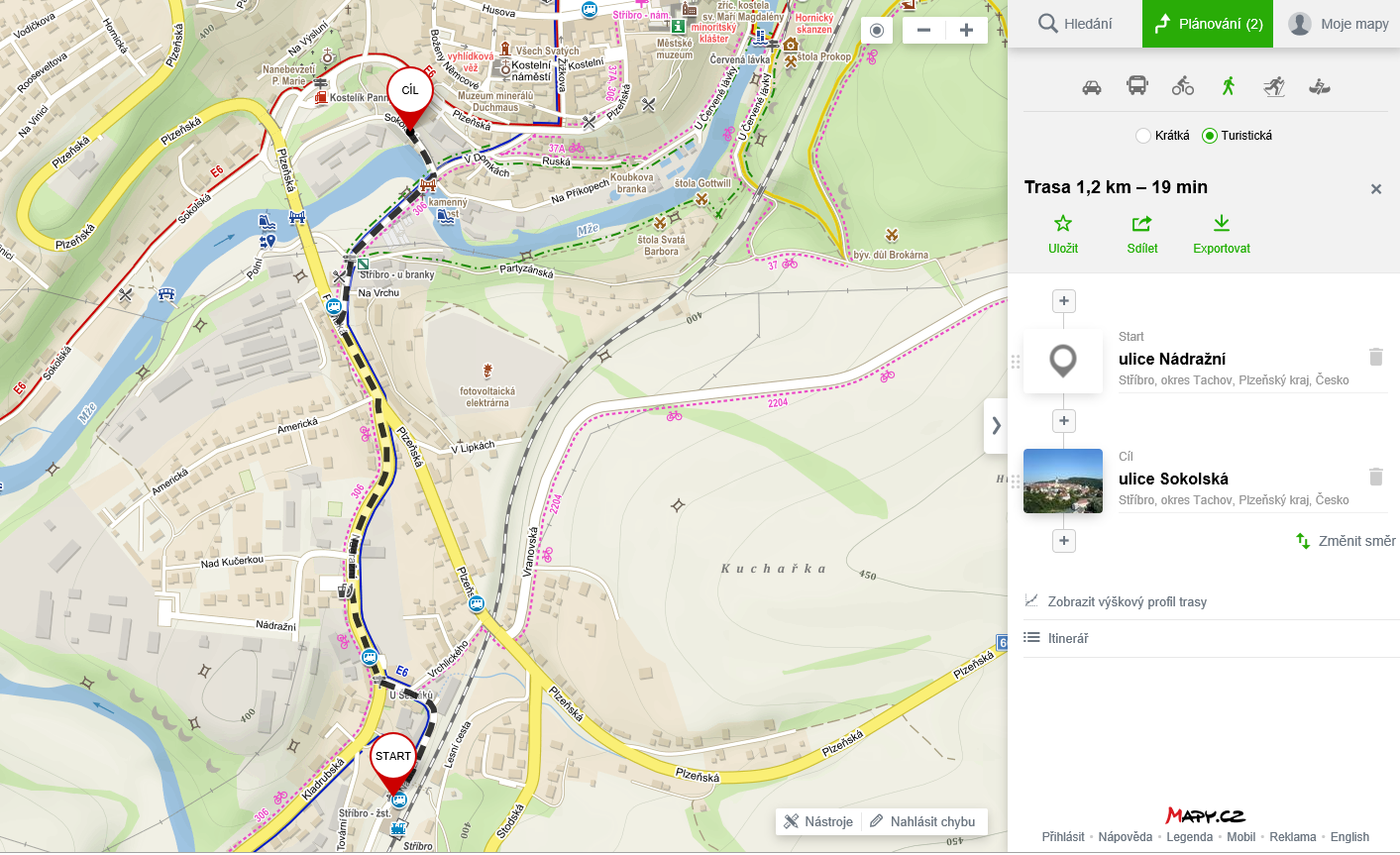Delete the Start waypoint ulice Nádražní
The width and height of the screenshot is (1400, 855).
1375,357
